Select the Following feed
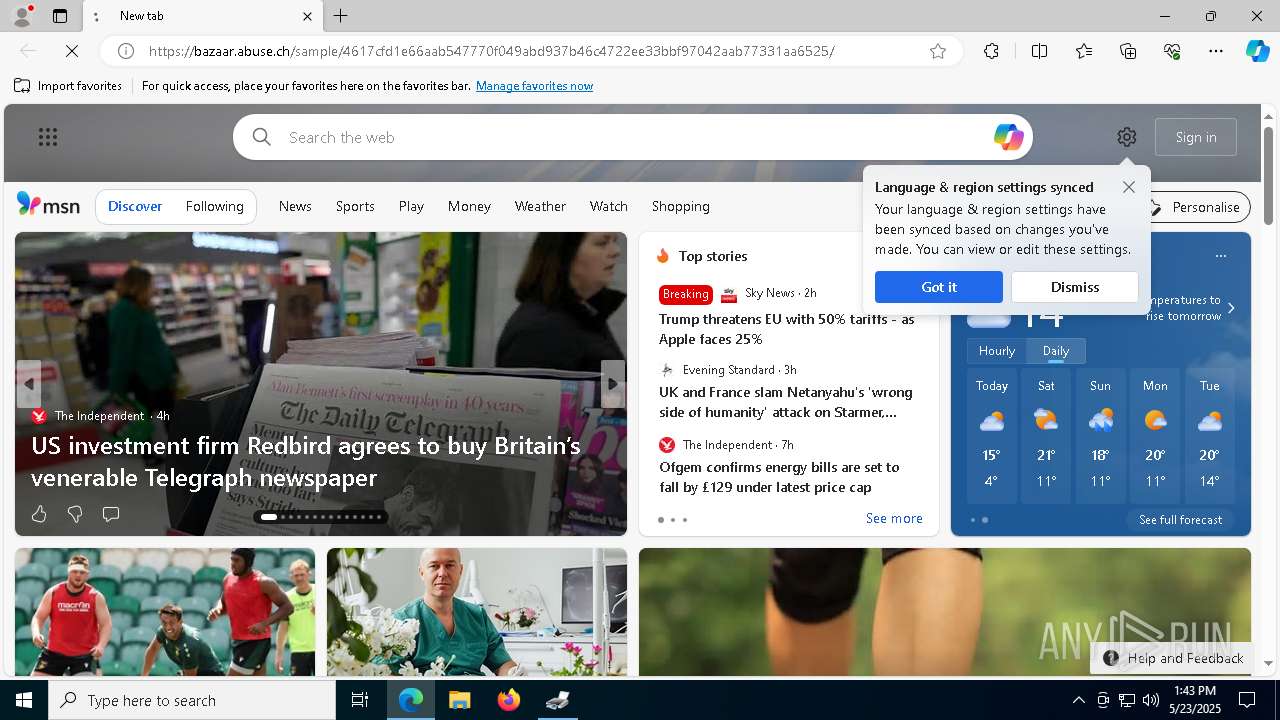Viewport: 1280px width, 720px height. [215, 206]
